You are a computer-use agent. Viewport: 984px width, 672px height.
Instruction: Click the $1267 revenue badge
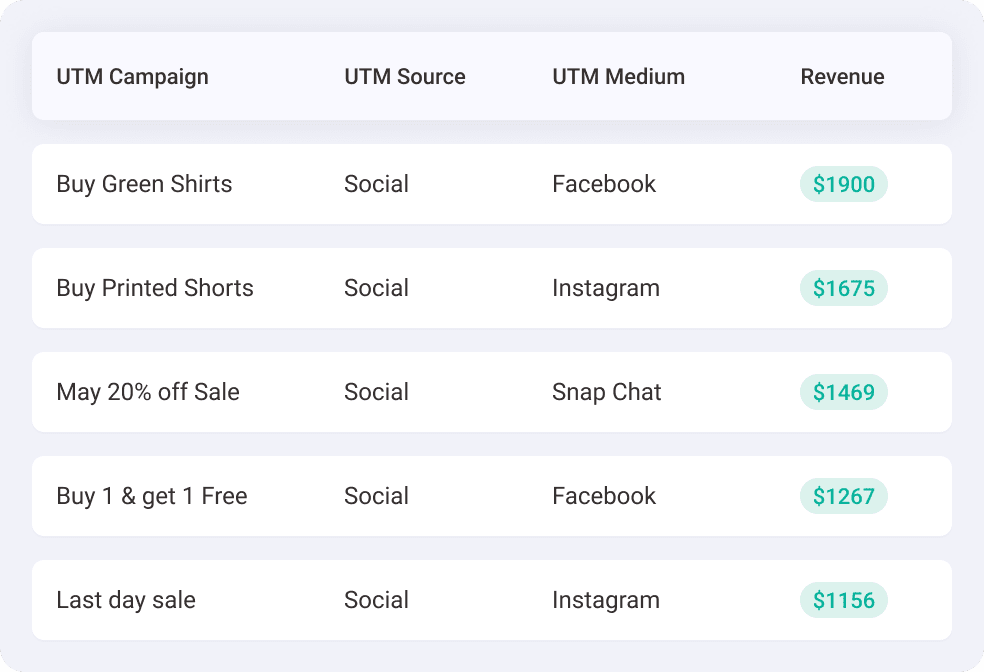point(843,496)
